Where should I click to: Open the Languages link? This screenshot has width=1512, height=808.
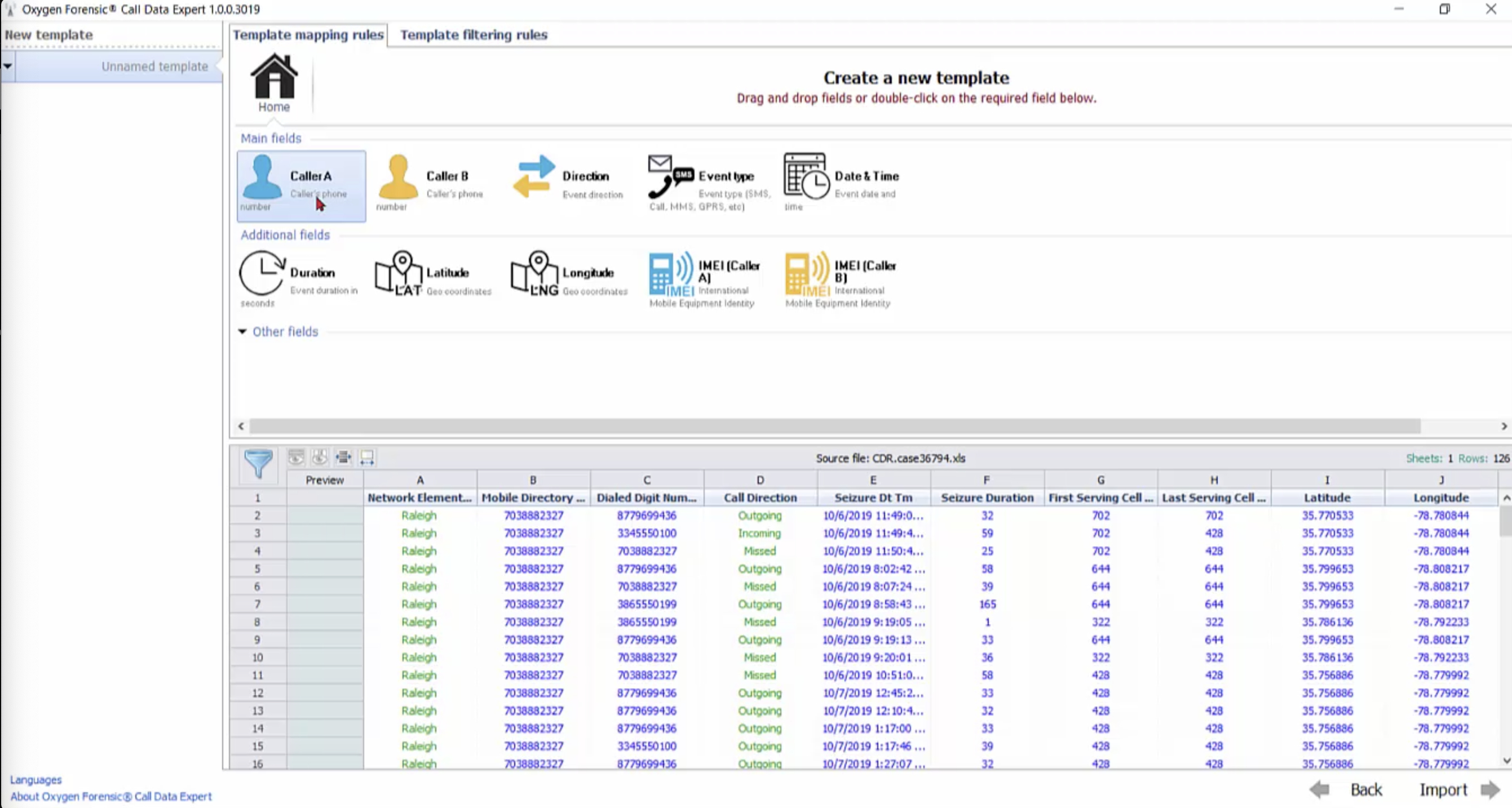[36, 779]
